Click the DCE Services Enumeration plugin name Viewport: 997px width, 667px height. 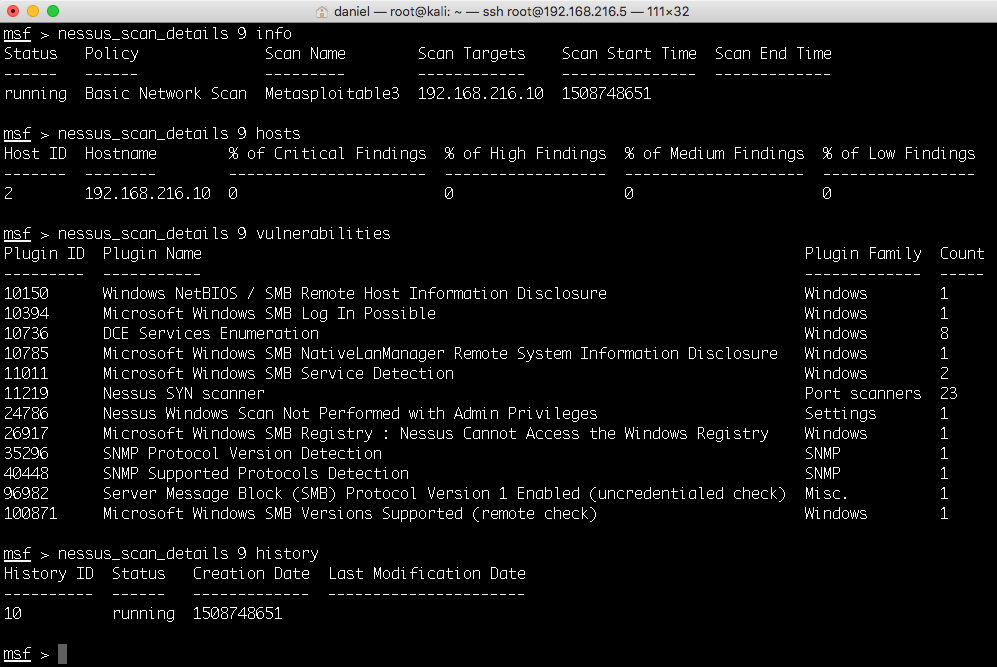click(210, 334)
